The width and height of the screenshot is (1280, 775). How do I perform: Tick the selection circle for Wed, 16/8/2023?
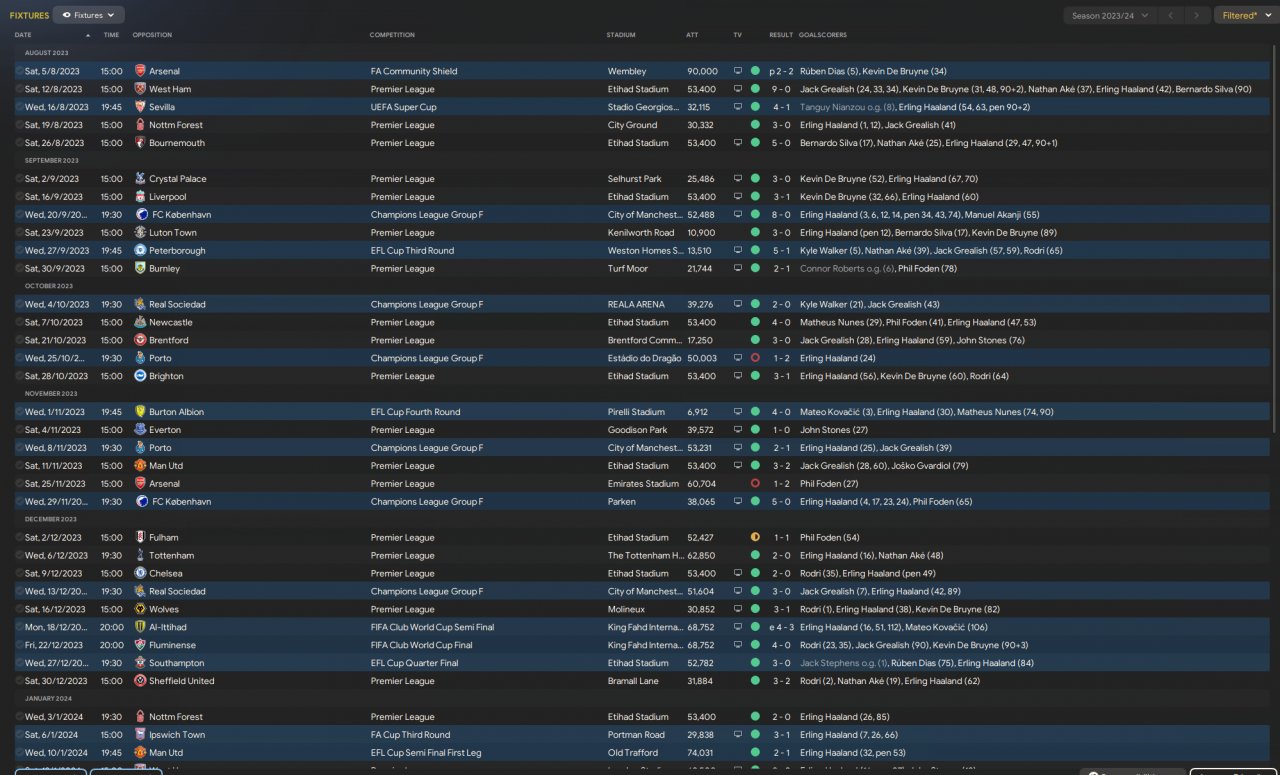[x=18, y=107]
